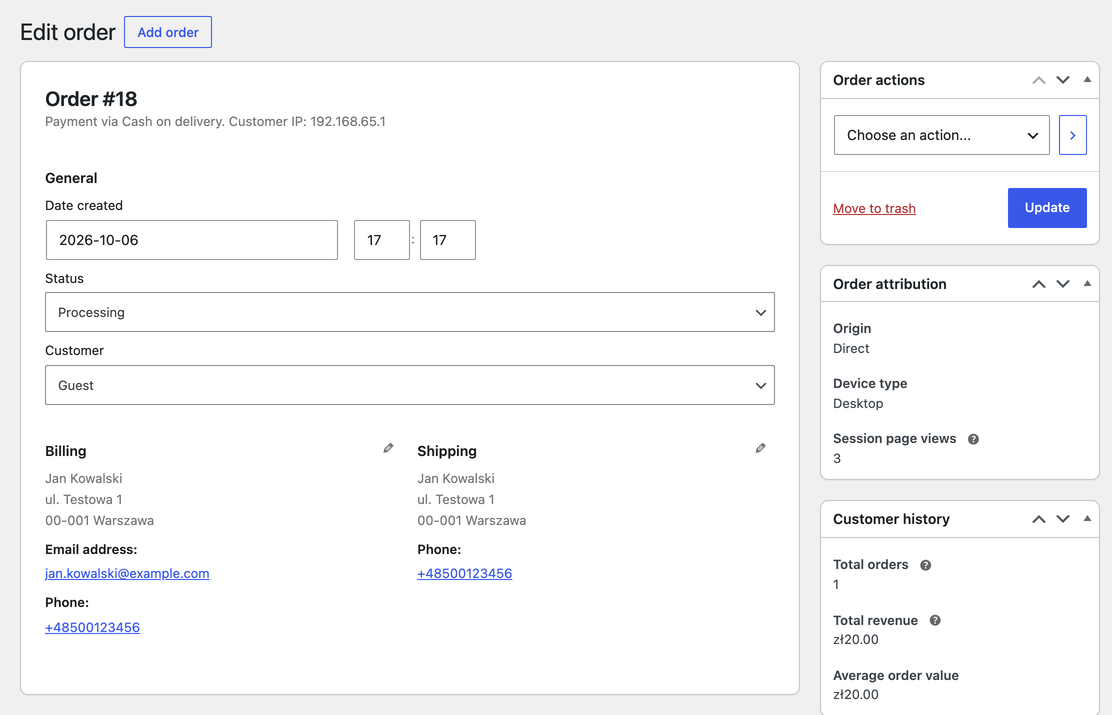Apply the chosen order action arrow
This screenshot has width=1112, height=715.
pyautogui.click(x=1072, y=135)
